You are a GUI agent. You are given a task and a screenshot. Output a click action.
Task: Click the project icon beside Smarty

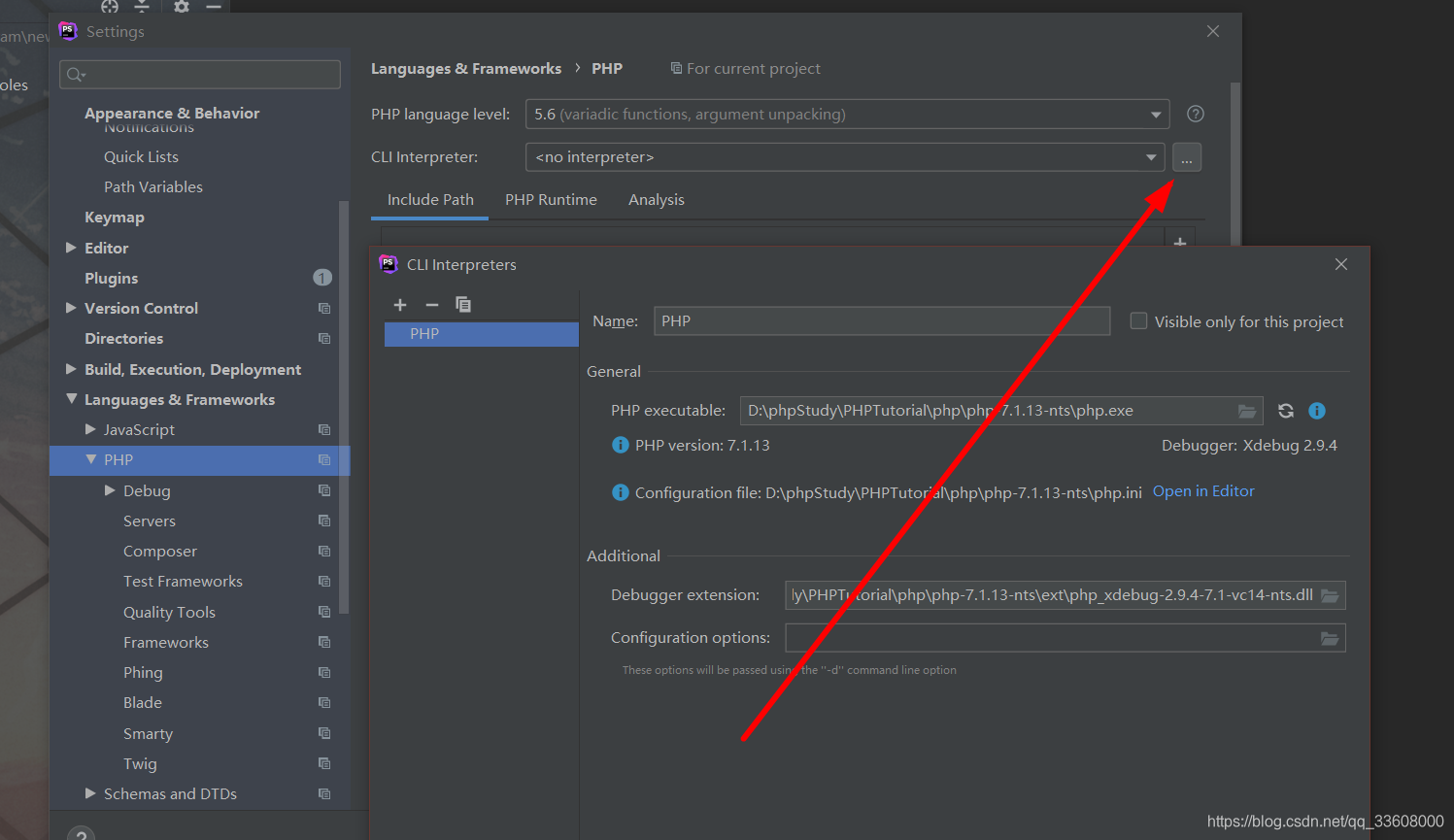point(324,733)
